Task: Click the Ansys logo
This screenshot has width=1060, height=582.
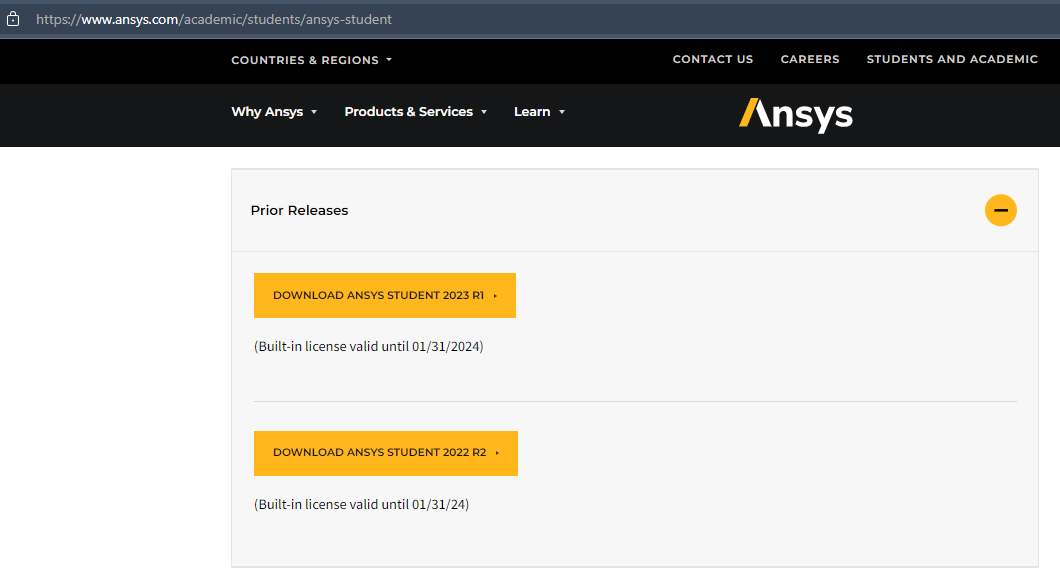Action: click(x=795, y=114)
